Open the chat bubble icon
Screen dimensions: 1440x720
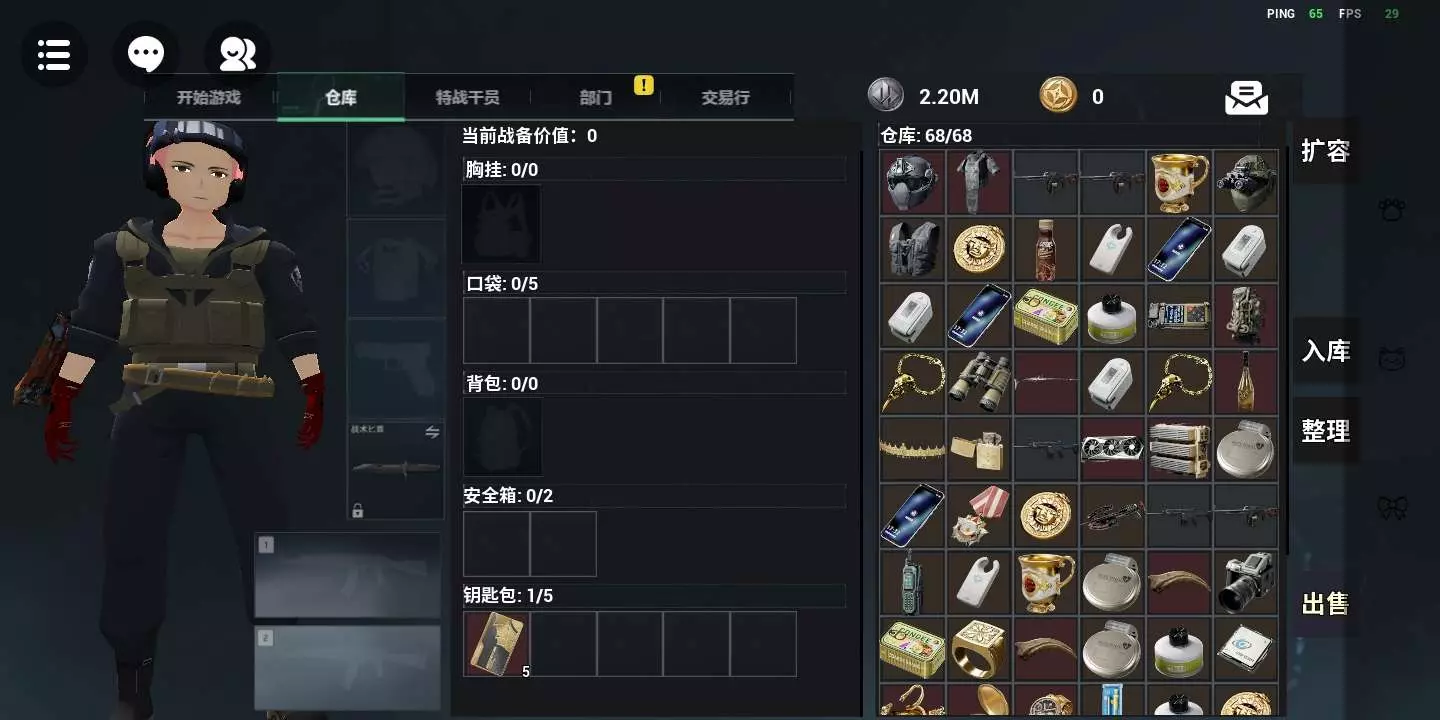tap(146, 54)
